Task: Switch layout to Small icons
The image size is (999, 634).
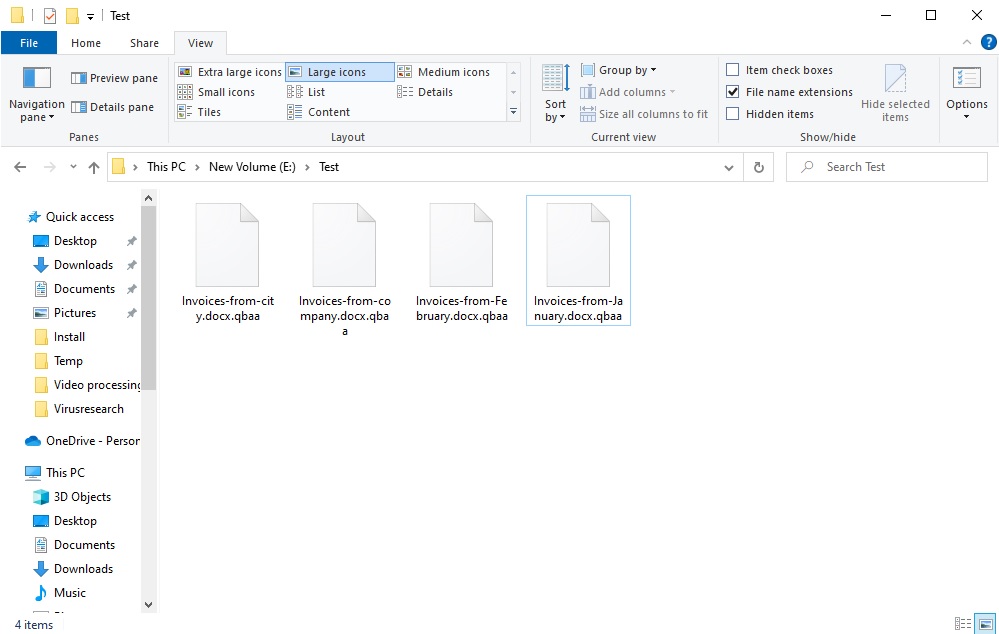Action: [216, 92]
